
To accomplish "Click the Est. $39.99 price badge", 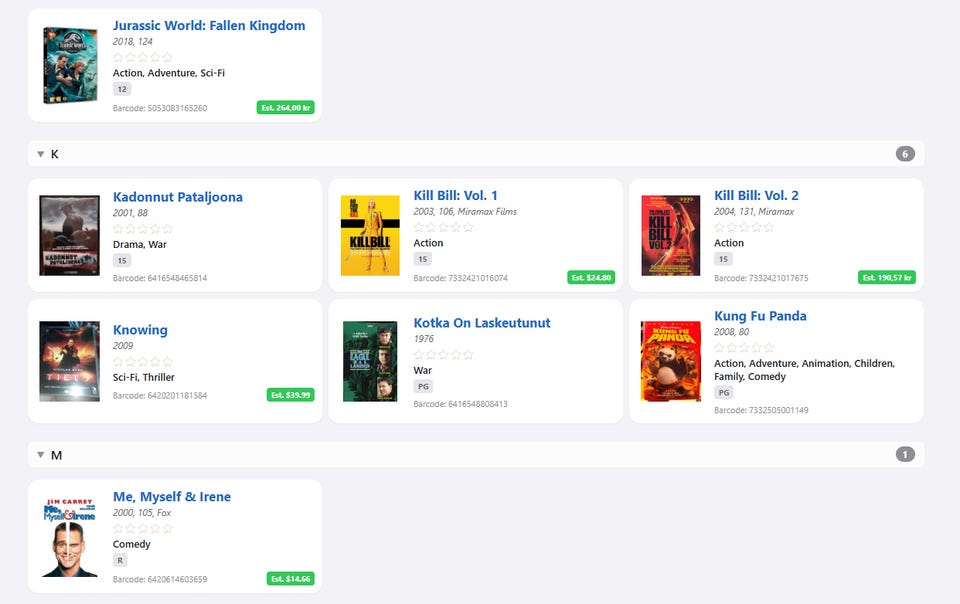I will (x=290, y=395).
